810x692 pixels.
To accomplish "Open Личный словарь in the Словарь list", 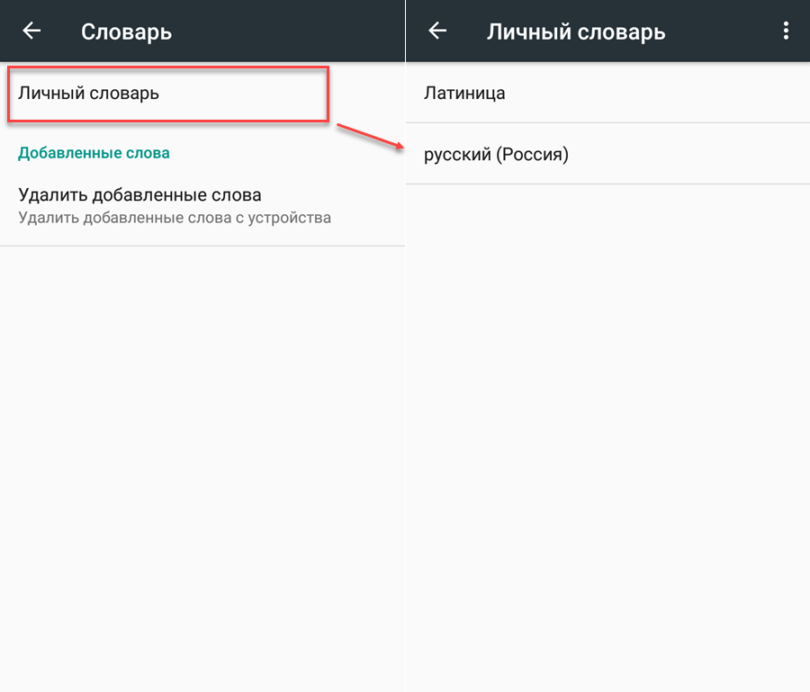I will (x=89, y=93).
